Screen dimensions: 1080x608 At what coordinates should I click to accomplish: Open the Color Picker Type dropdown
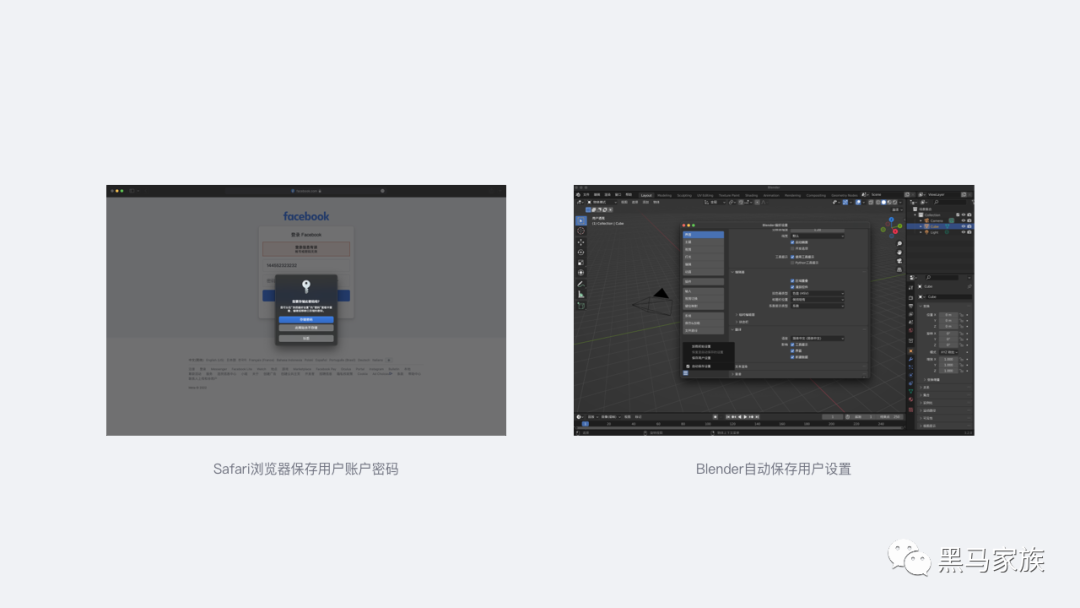[818, 293]
